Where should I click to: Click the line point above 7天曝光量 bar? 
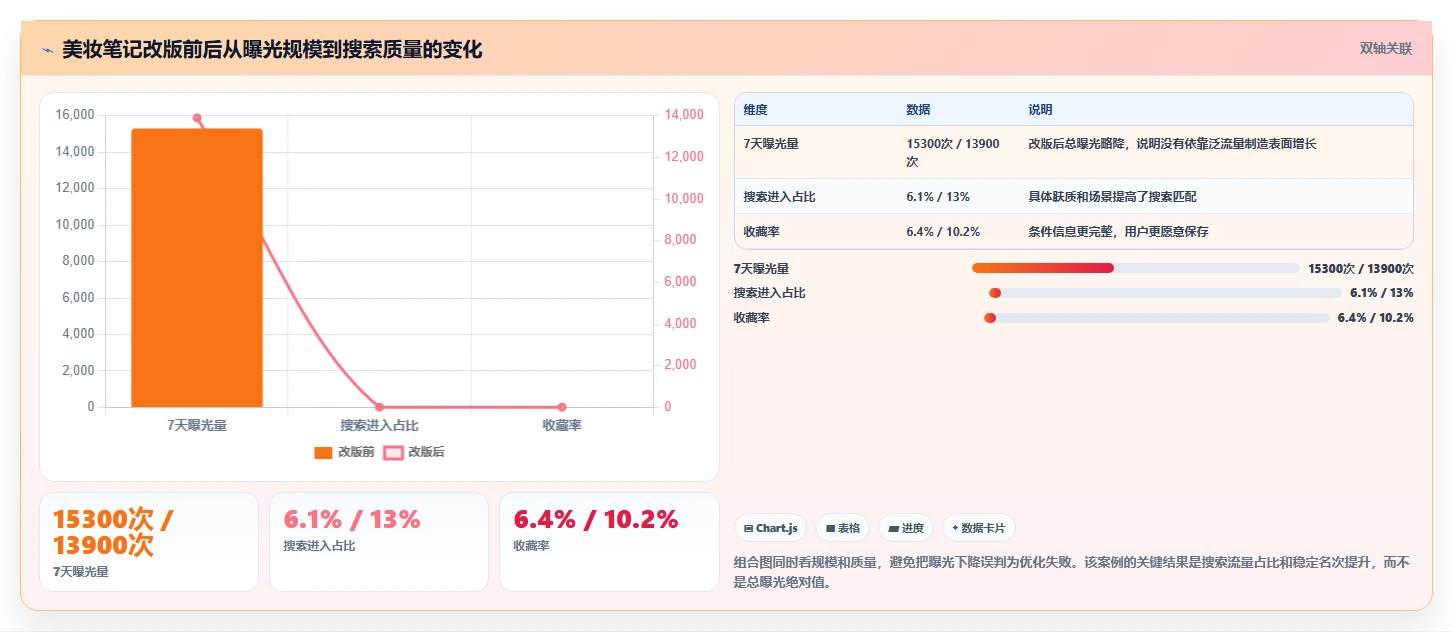tap(197, 118)
